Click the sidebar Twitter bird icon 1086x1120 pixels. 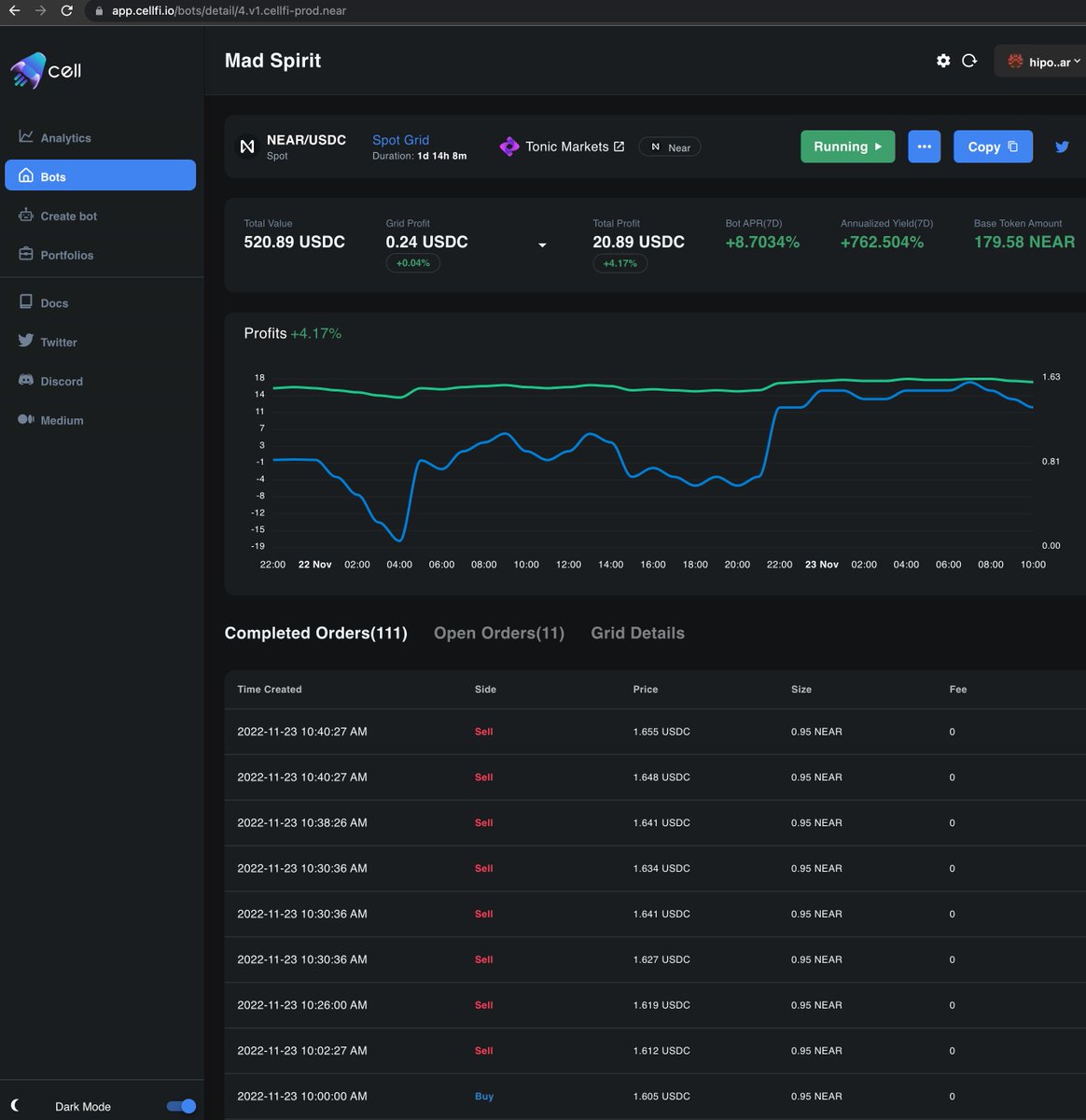pos(26,341)
